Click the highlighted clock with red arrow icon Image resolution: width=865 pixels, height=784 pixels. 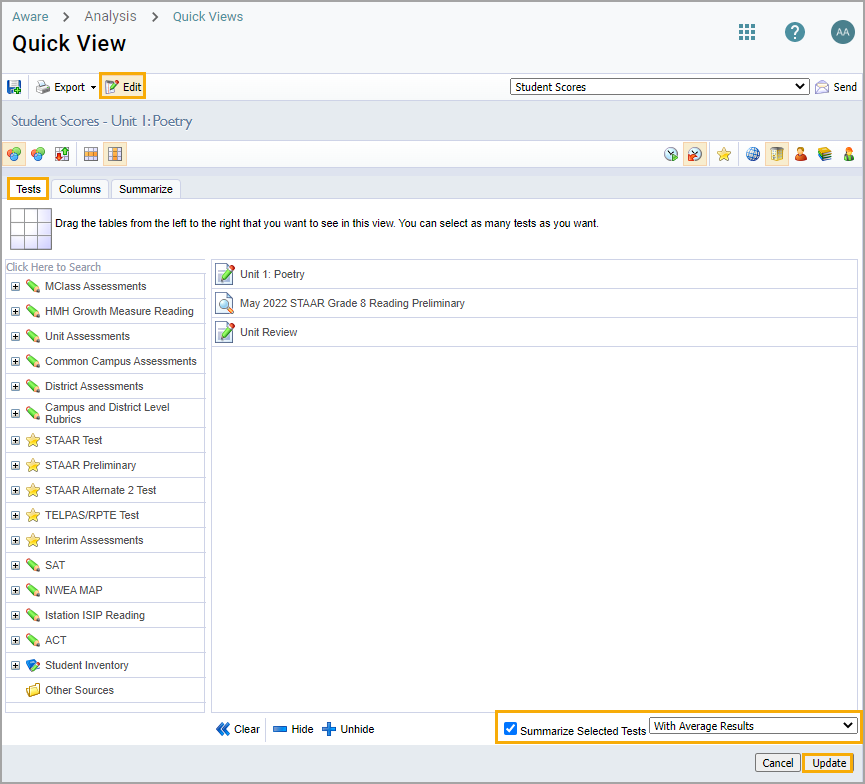pos(695,154)
